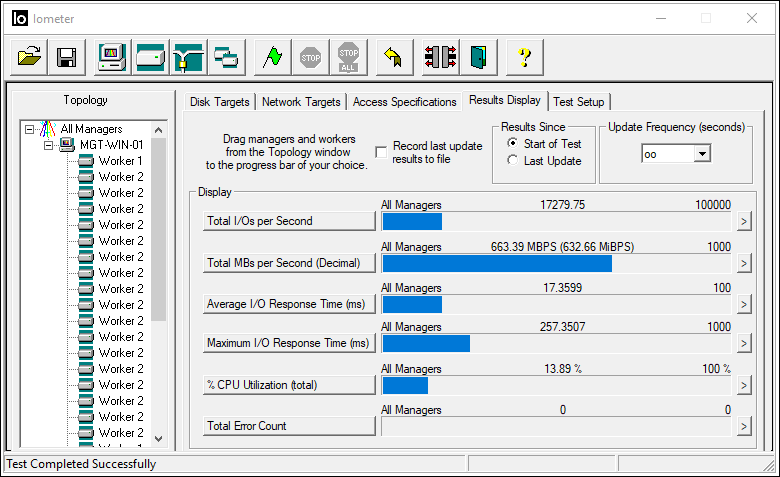Collapse the MGT-WIN-01 manager node
The width and height of the screenshot is (780, 477).
click(47, 145)
